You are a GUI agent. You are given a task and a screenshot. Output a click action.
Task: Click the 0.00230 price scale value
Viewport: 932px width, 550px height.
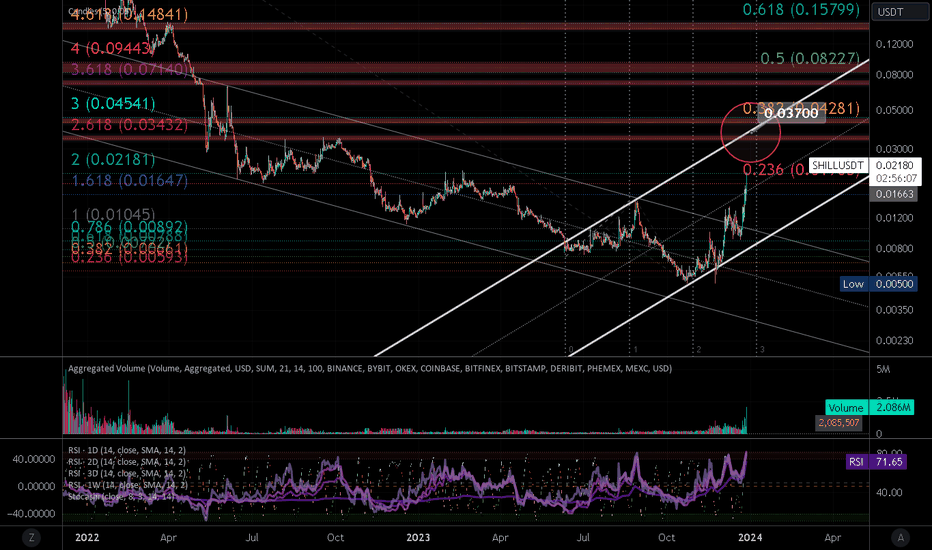pos(894,341)
